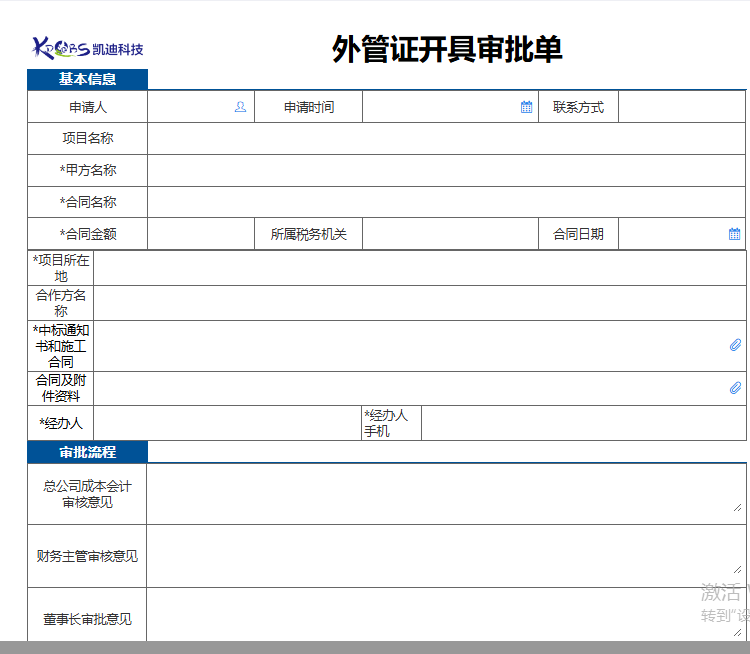Click the person picker icon in 申请人 field
750x654 pixels.
[x=240, y=107]
